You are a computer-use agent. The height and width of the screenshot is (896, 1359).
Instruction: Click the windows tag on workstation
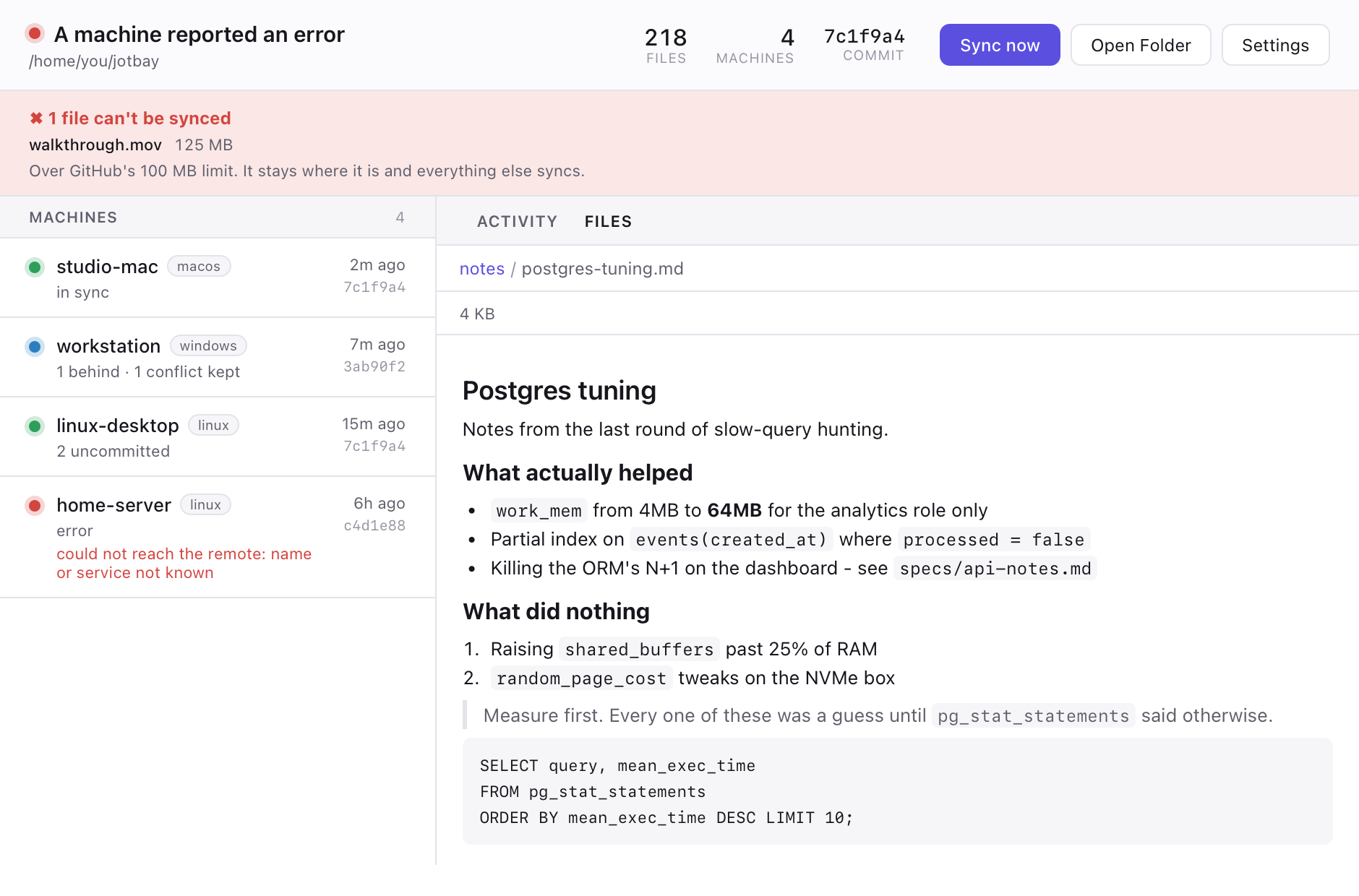pos(208,345)
